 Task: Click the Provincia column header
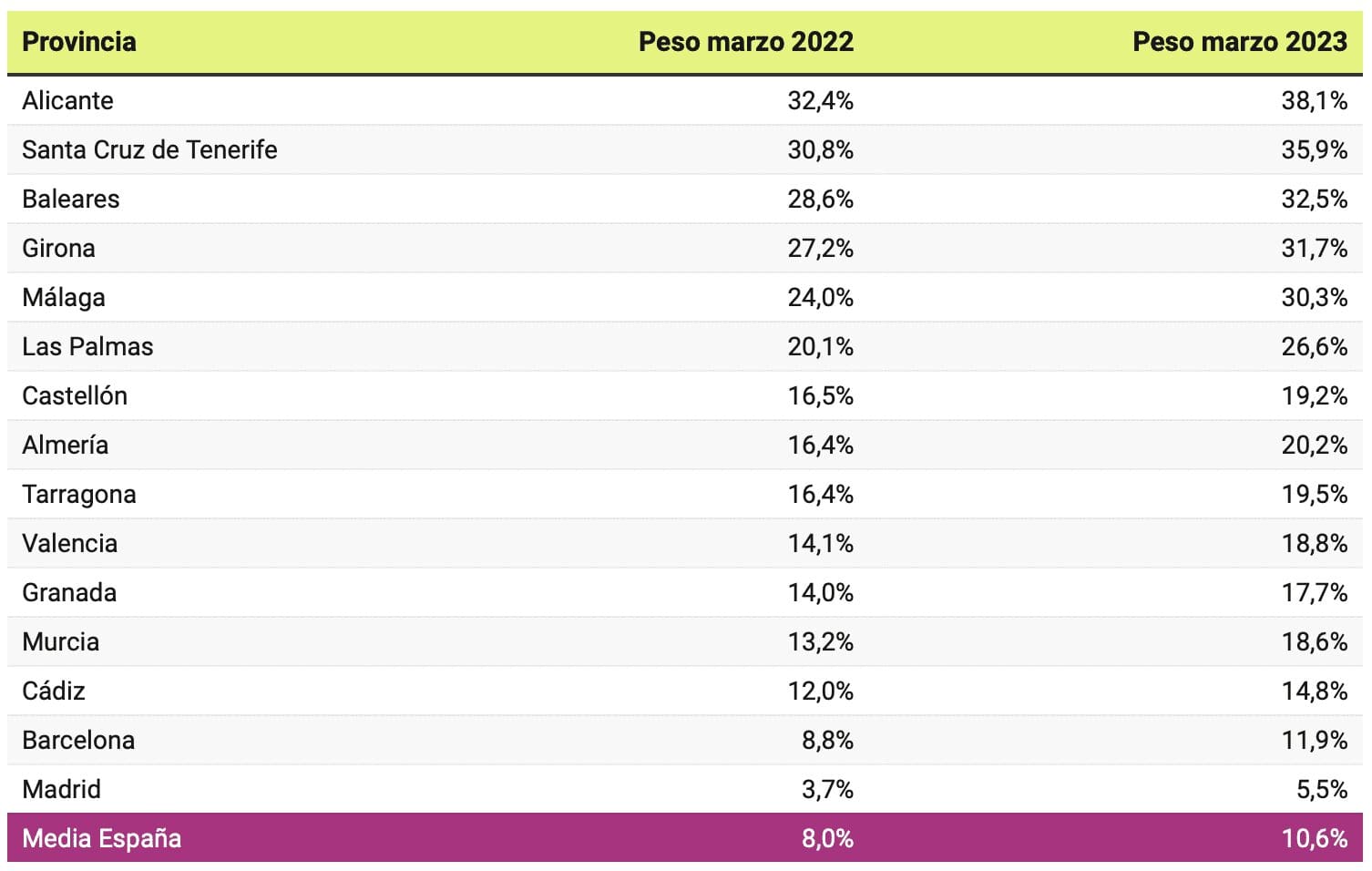[x=79, y=42]
